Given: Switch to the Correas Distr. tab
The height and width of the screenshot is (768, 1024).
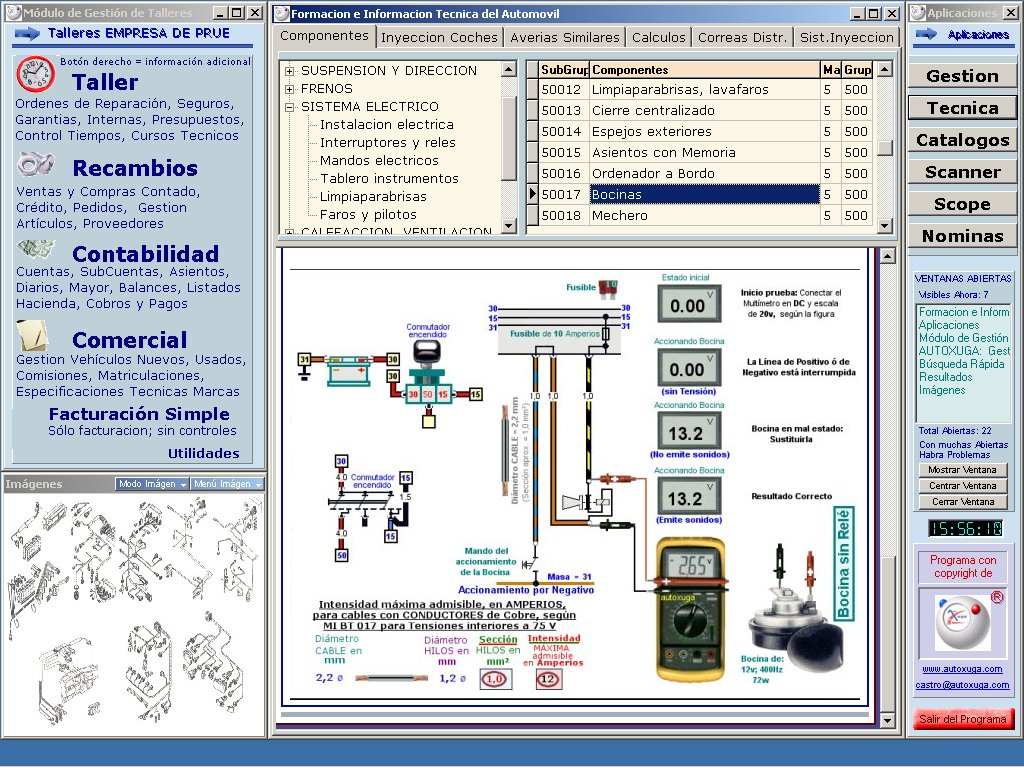Looking at the screenshot, I should tap(743, 38).
